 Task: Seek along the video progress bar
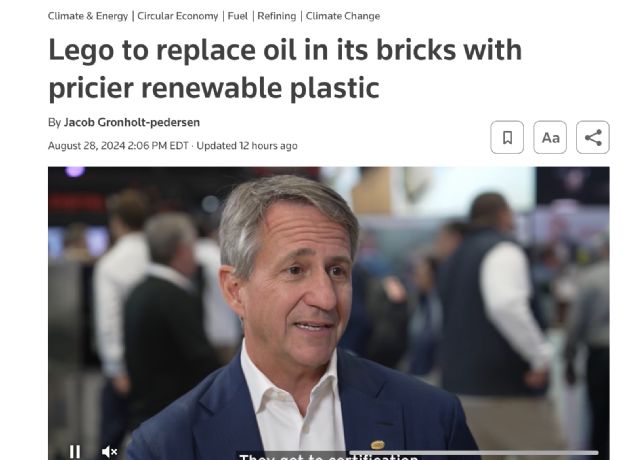pyautogui.click(x=474, y=452)
